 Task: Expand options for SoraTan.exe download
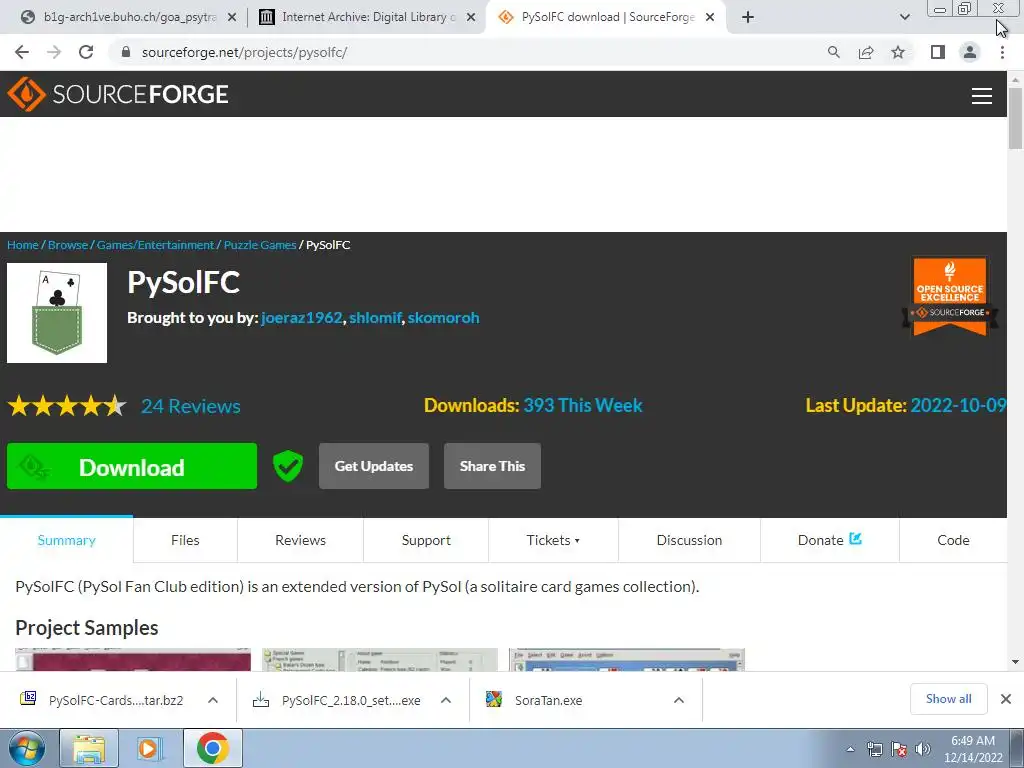click(679, 700)
